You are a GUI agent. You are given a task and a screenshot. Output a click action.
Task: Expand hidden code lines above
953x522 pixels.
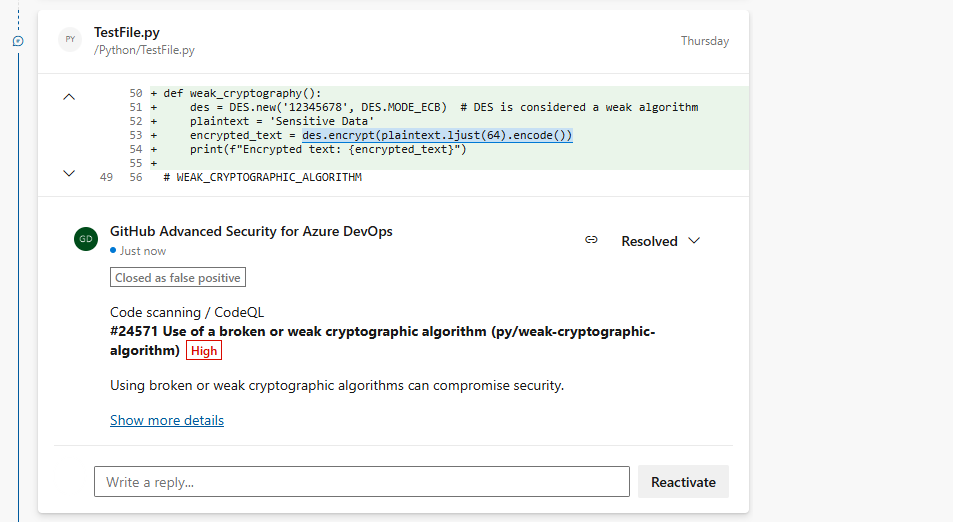(x=69, y=96)
